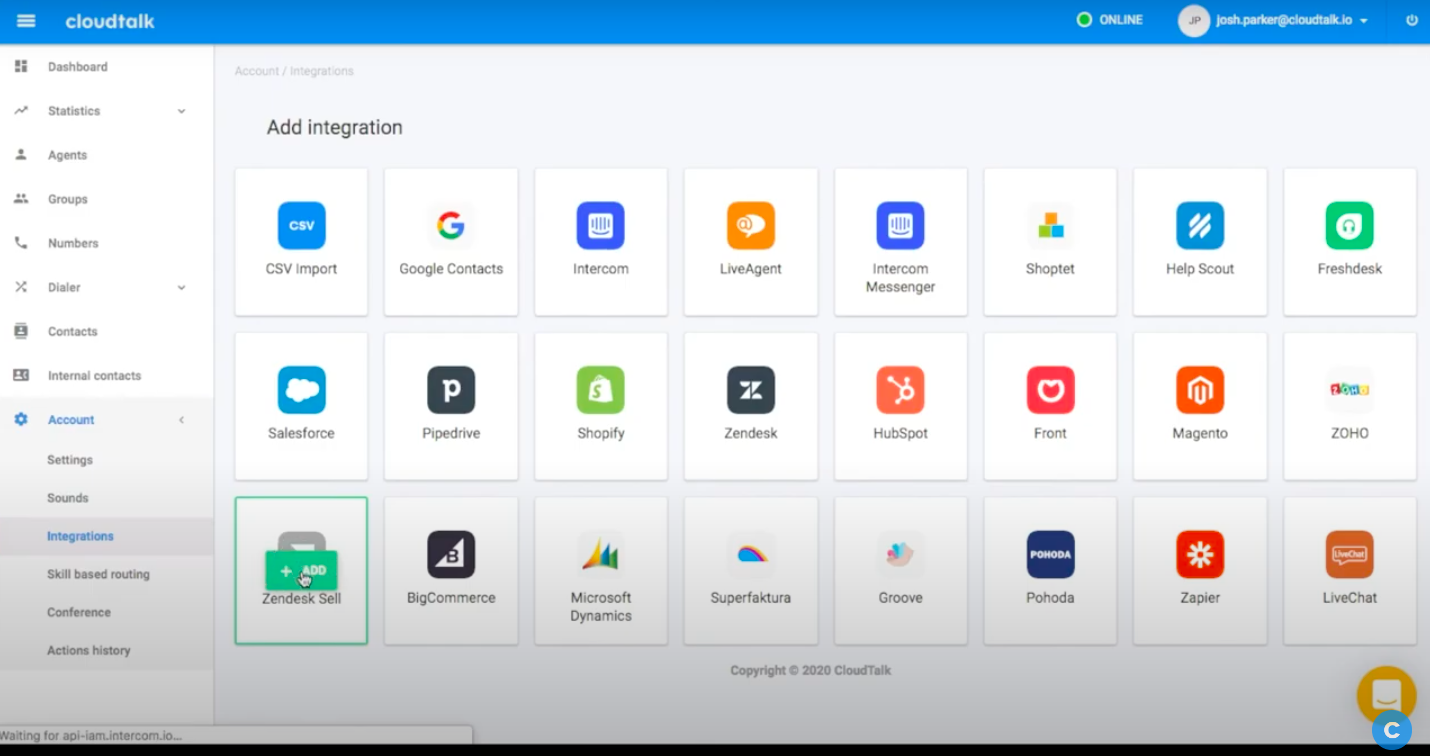Pick the Front integration icon
The image size is (1430, 756).
click(1051, 390)
